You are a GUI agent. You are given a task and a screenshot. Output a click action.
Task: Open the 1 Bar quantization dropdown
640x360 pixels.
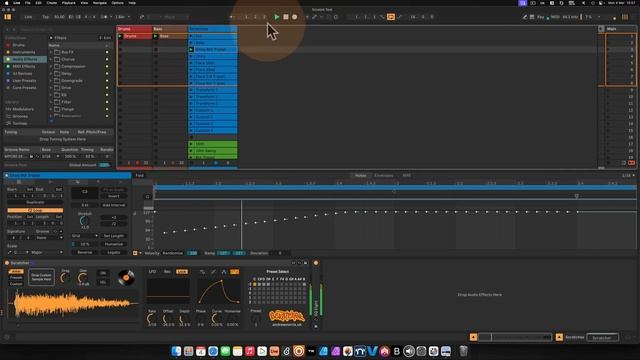[122, 17]
